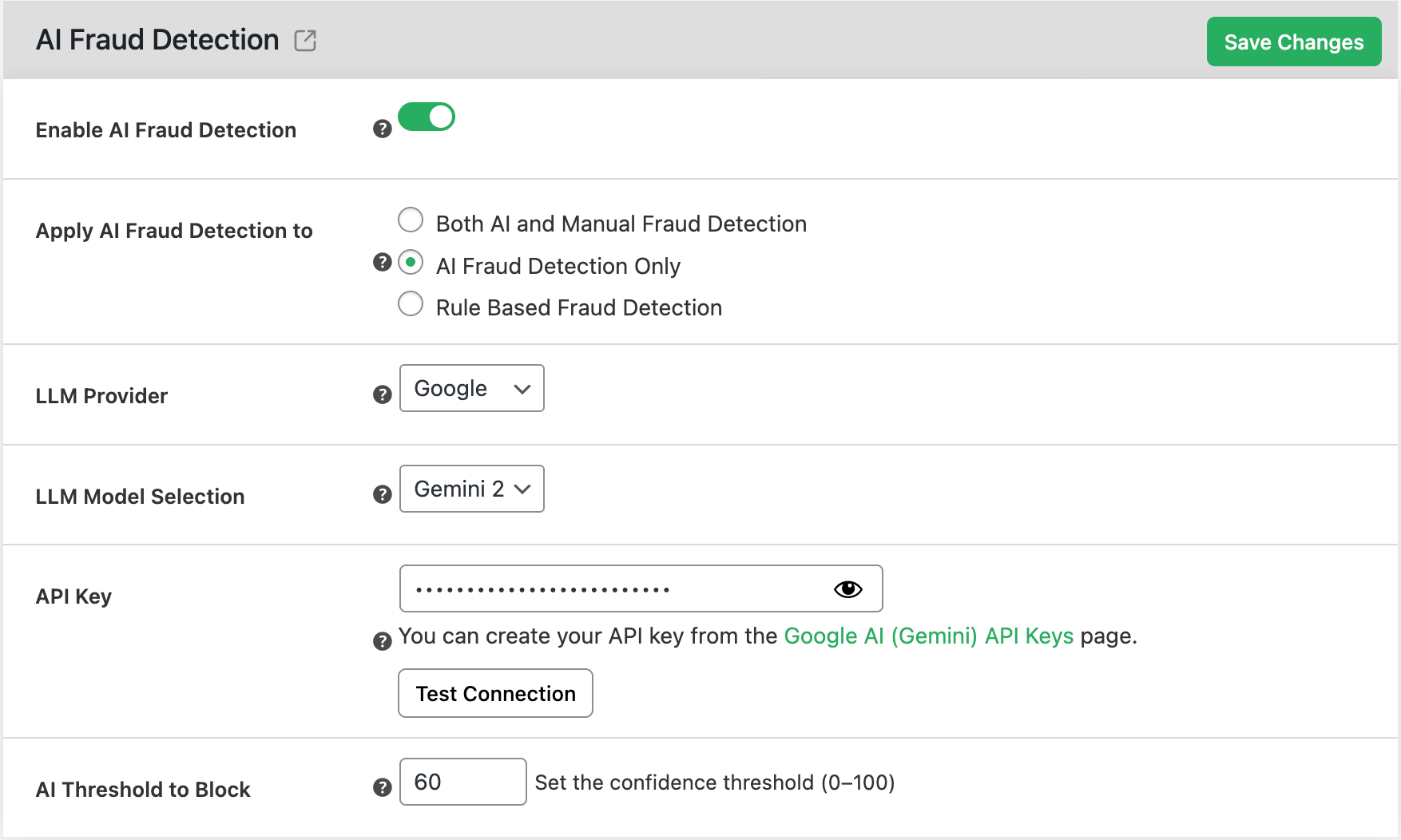Screen dimensions: 1401x840
Task: Edit the confidence threshold value of 60
Action: tap(462, 782)
